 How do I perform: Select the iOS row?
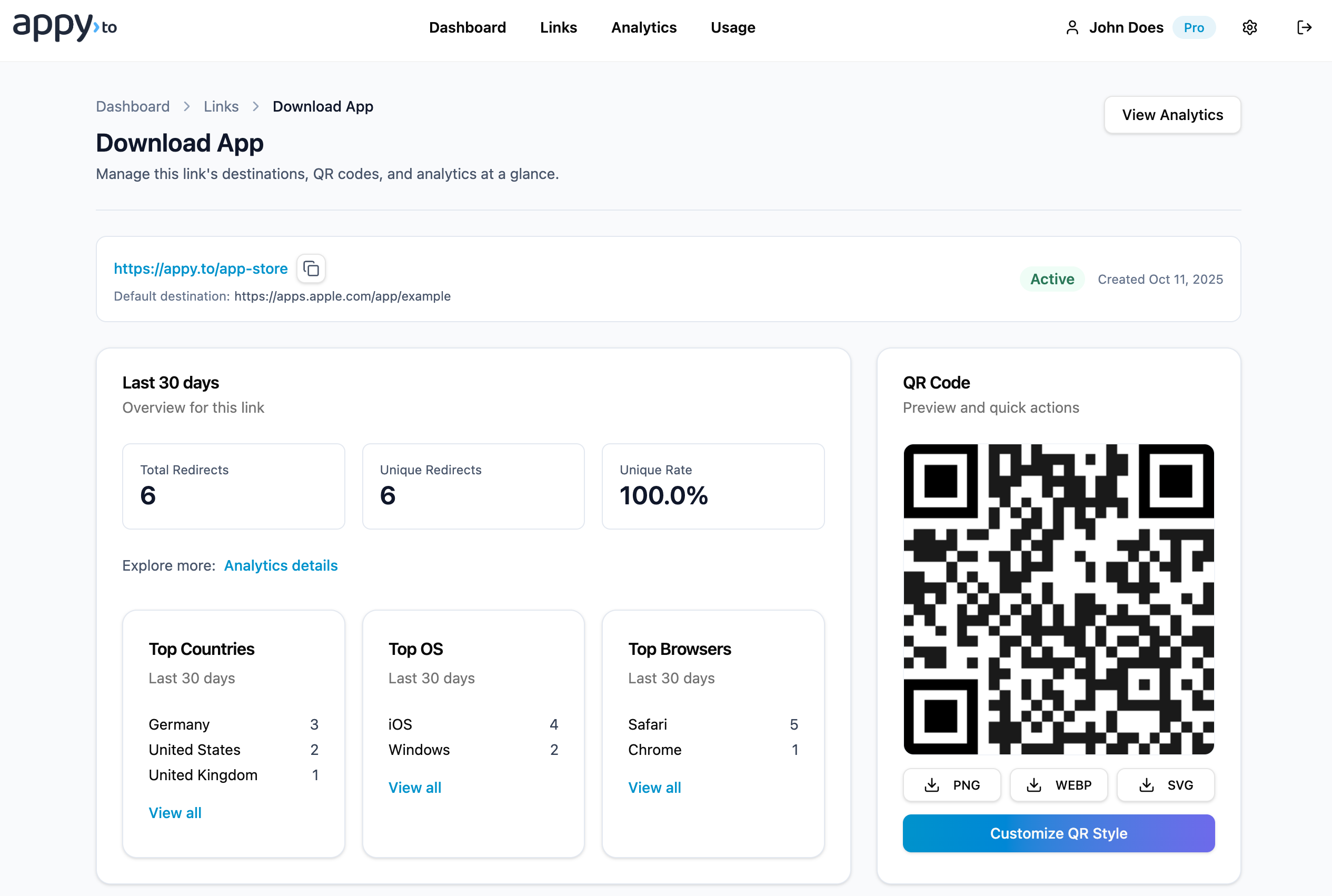tap(473, 724)
